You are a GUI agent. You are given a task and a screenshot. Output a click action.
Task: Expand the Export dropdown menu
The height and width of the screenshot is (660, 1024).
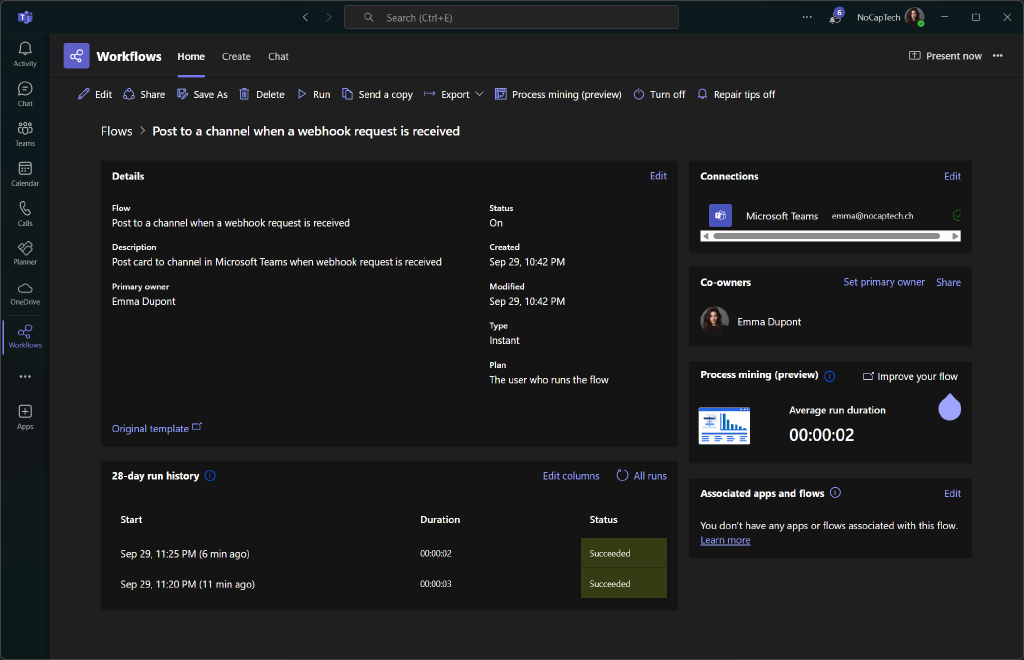pos(454,94)
